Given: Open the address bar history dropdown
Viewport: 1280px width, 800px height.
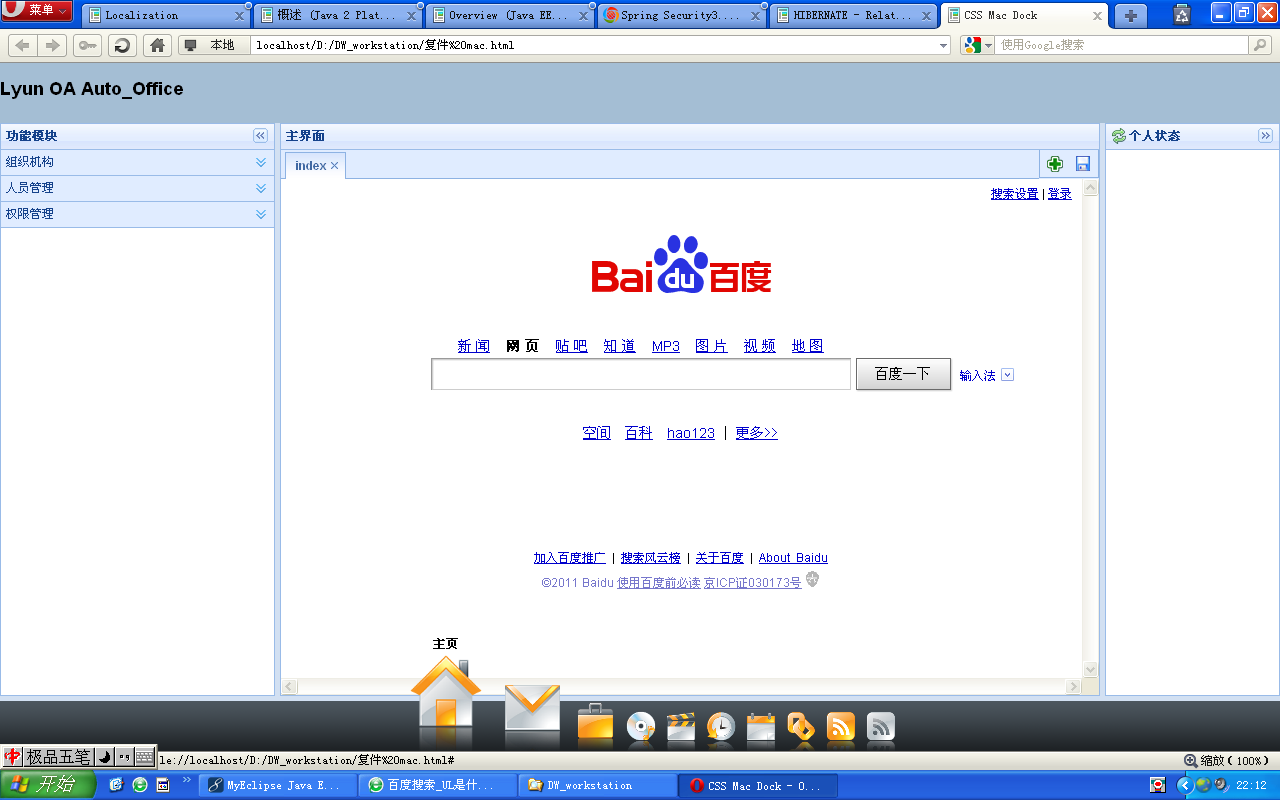Looking at the screenshot, I should 944,45.
